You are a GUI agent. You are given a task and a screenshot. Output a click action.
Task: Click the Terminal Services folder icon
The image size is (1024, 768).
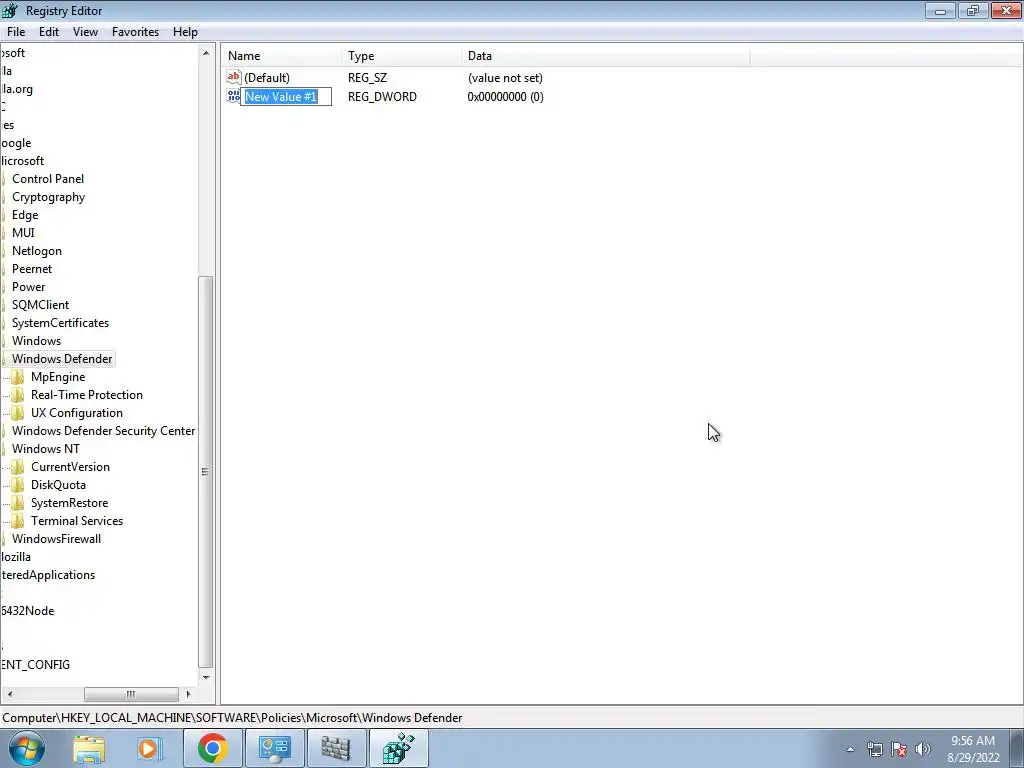click(18, 520)
